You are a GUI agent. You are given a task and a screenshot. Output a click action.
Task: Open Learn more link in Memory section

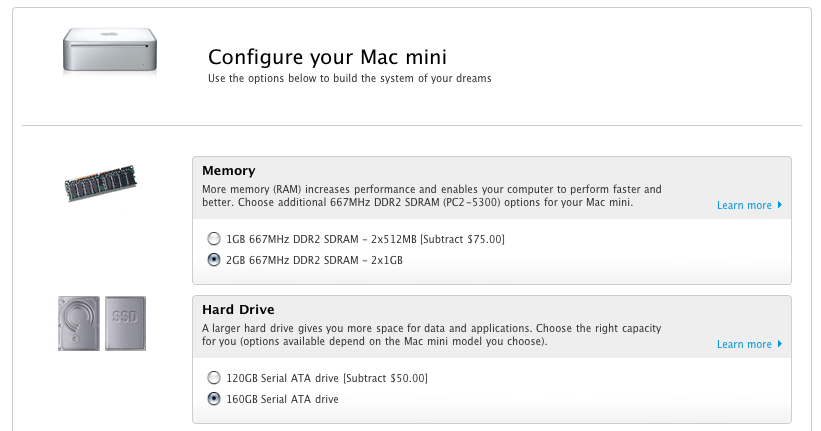[744, 205]
